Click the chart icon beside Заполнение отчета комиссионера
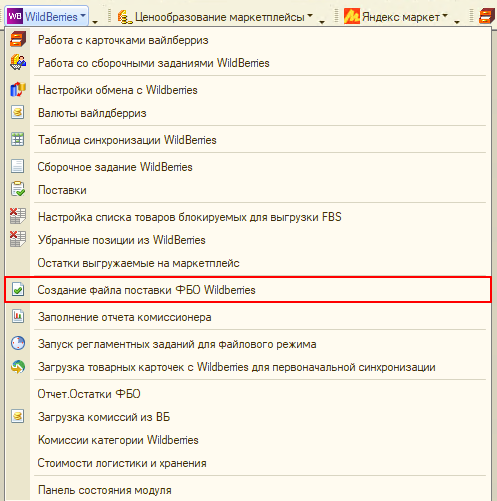Viewport: 497px width, 501px height. pyautogui.click(x=18, y=316)
